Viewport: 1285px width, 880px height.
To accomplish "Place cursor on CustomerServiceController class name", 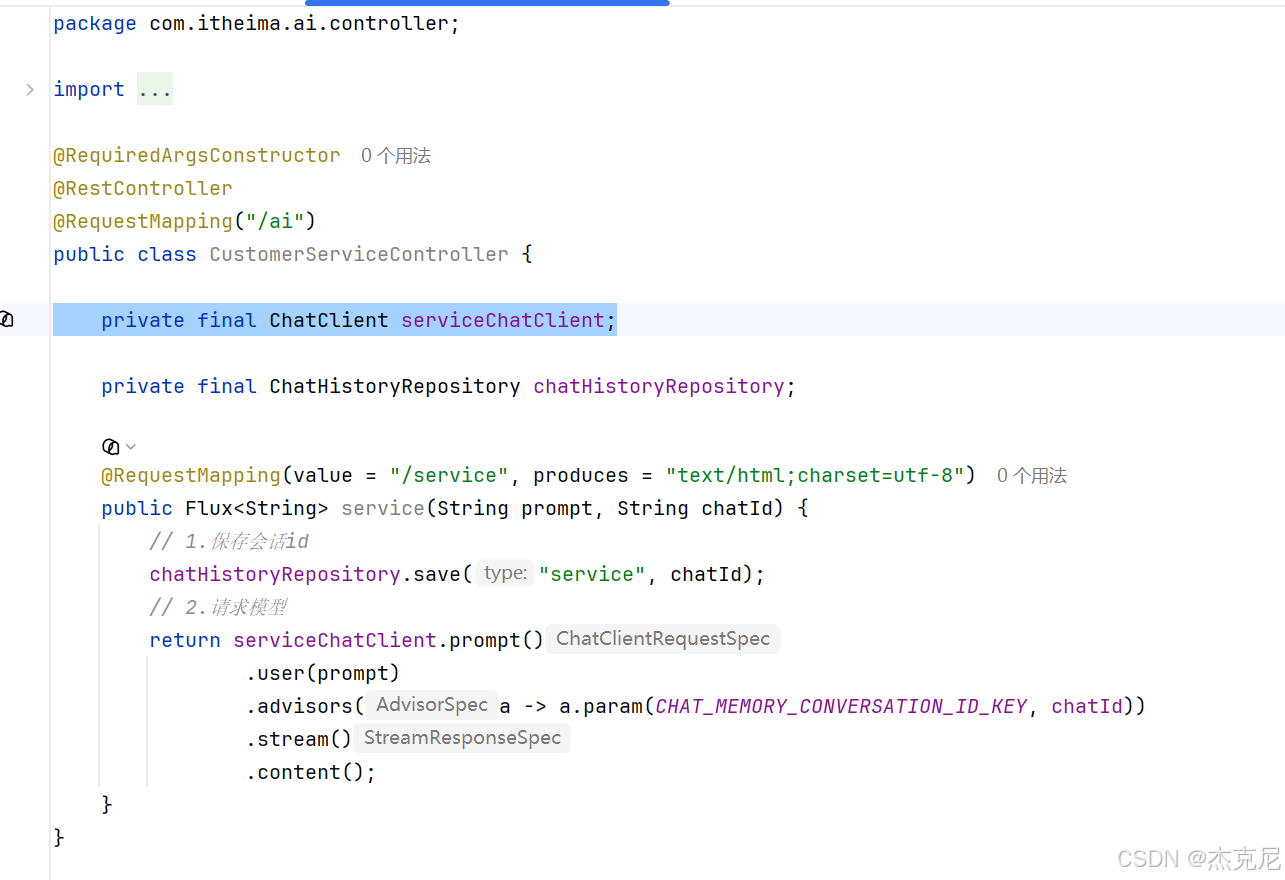I will pyautogui.click(x=359, y=254).
